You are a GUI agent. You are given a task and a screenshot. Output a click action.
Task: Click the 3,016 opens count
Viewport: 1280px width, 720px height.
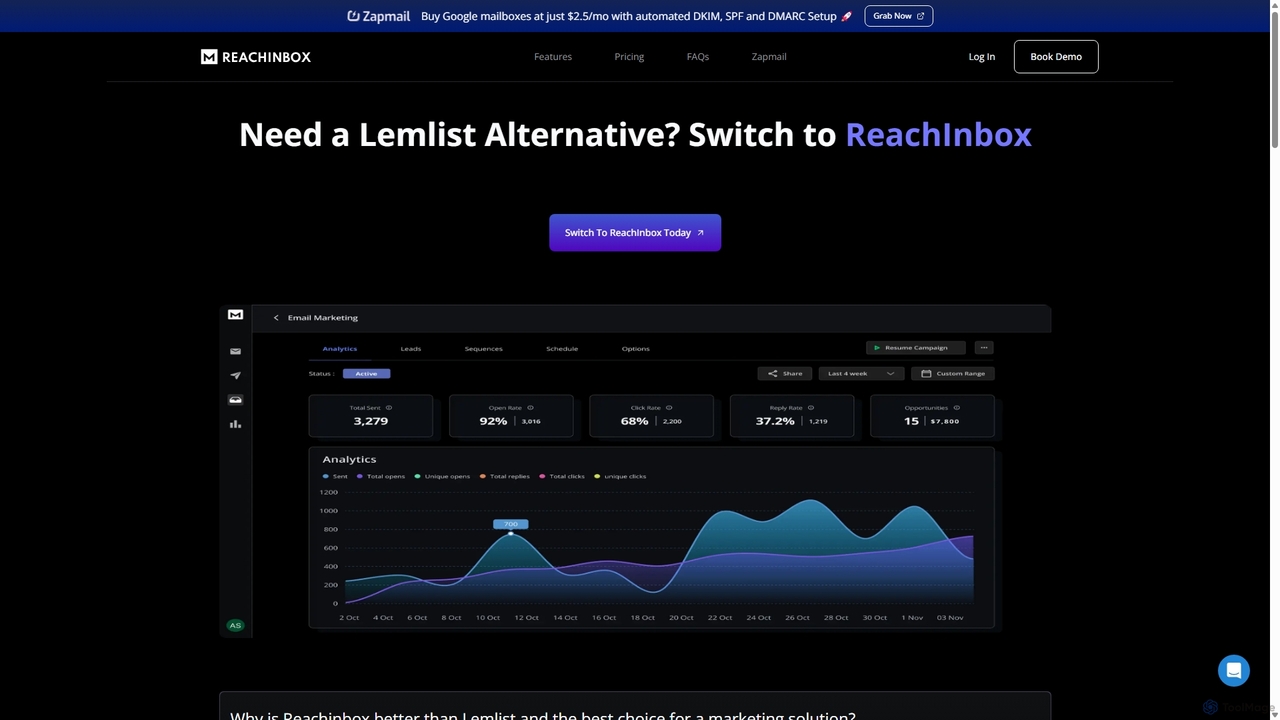[x=531, y=421]
